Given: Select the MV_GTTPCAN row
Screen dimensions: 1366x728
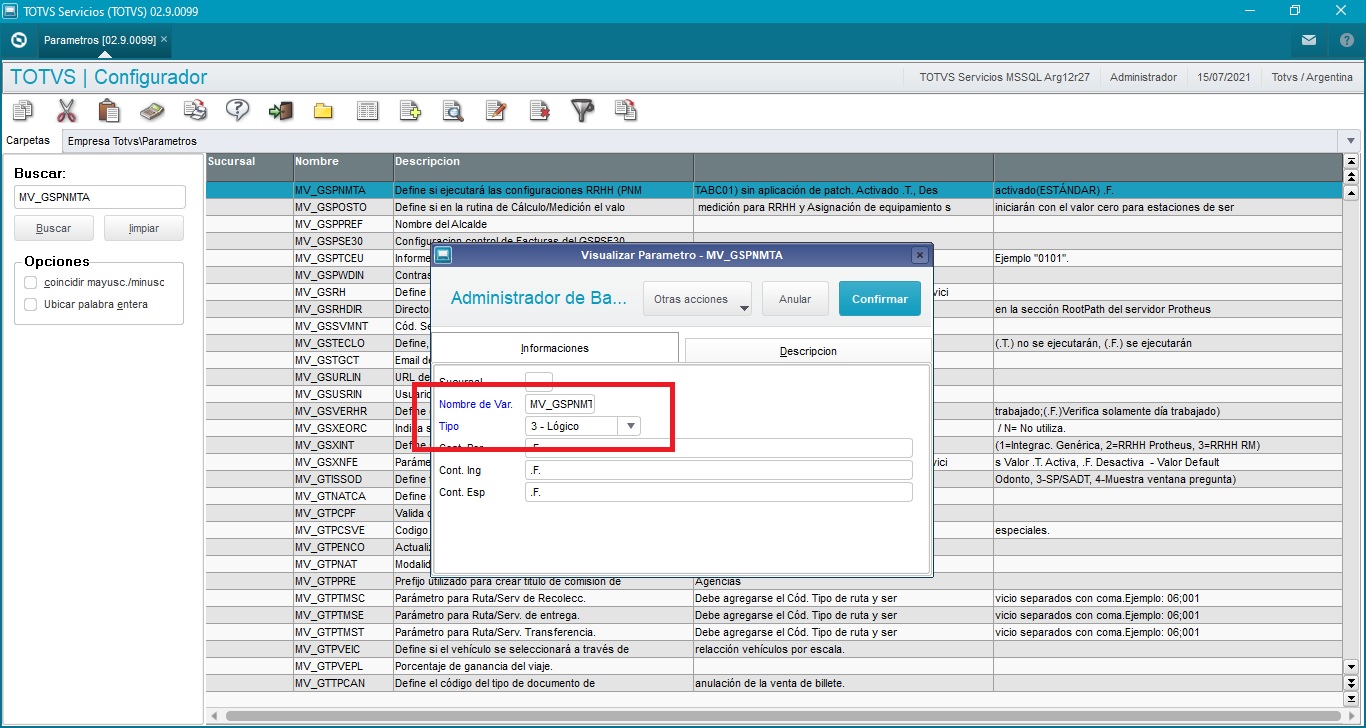Looking at the screenshot, I should 773,683.
